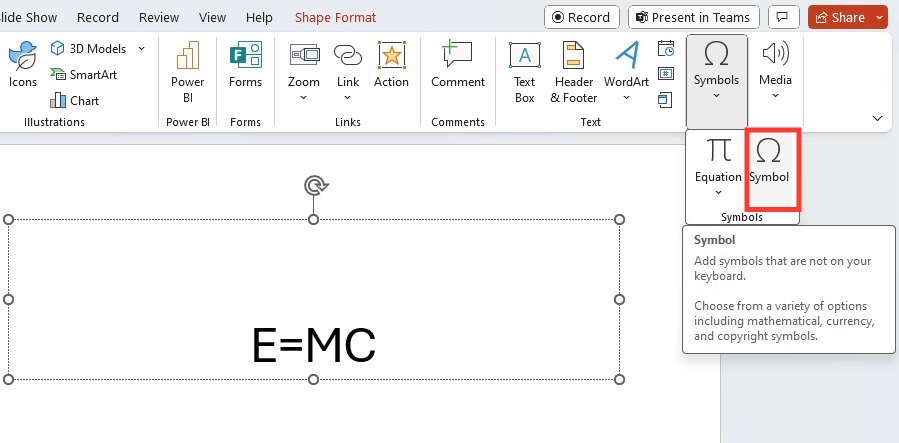This screenshot has width=899, height=443.
Task: Click the top-center resize handle of text box
Action: click(314, 219)
